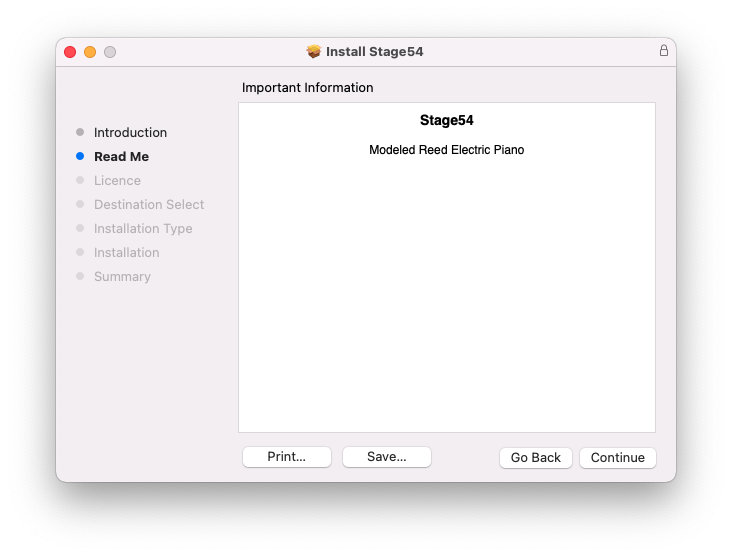
Task: Click the grey bullet beside Introduction
Action: click(x=80, y=132)
